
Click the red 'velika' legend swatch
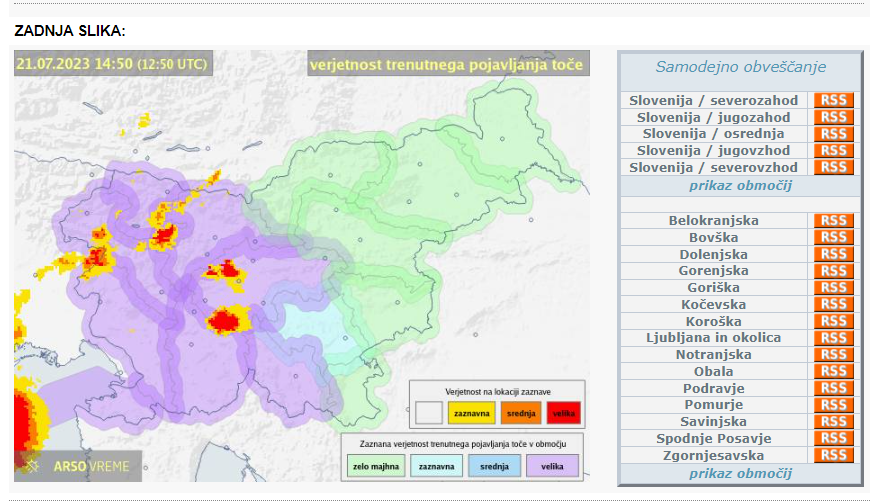pos(563,412)
